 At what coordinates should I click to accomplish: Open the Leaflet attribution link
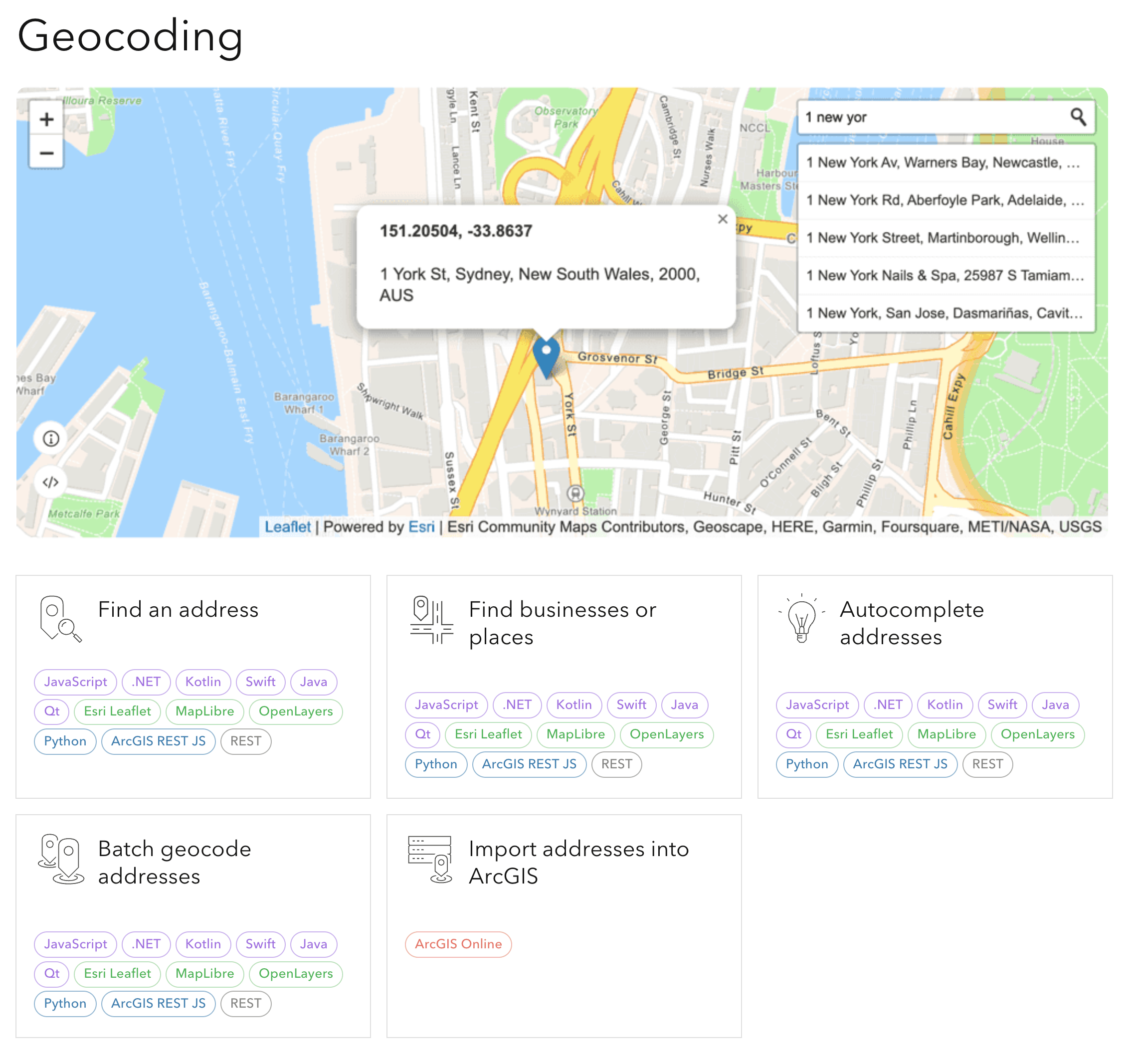point(288,527)
